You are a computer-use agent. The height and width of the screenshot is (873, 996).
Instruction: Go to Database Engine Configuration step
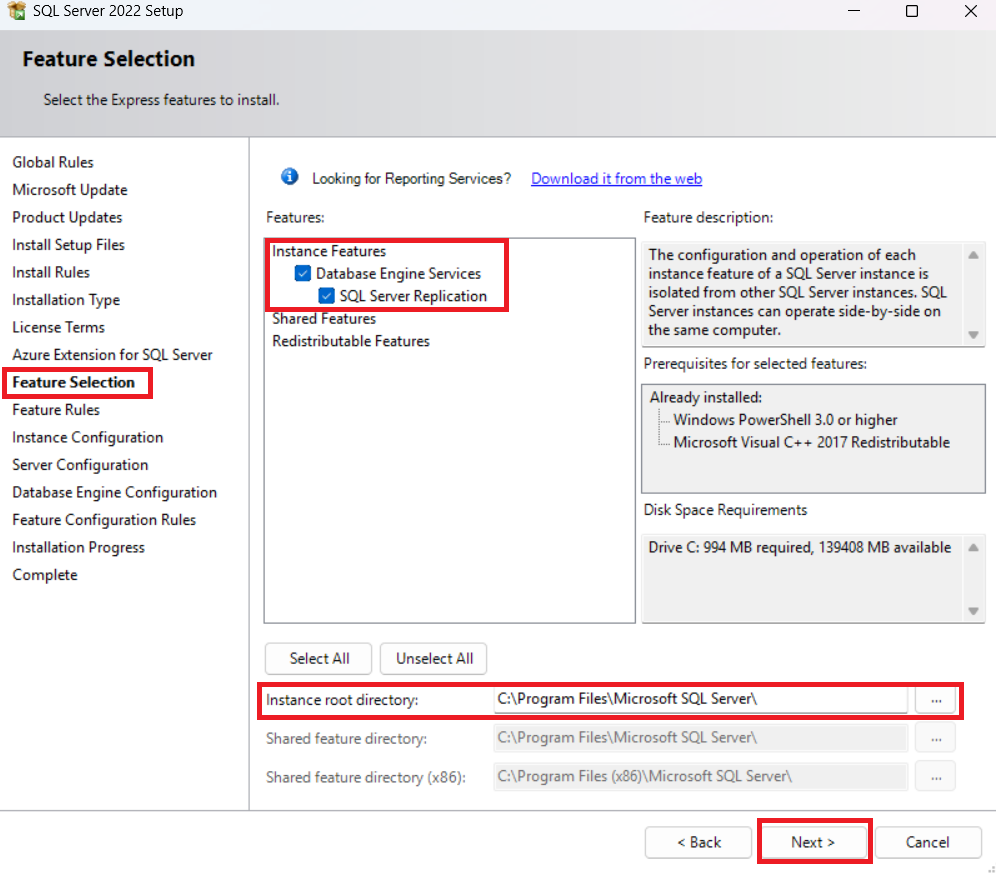(114, 492)
